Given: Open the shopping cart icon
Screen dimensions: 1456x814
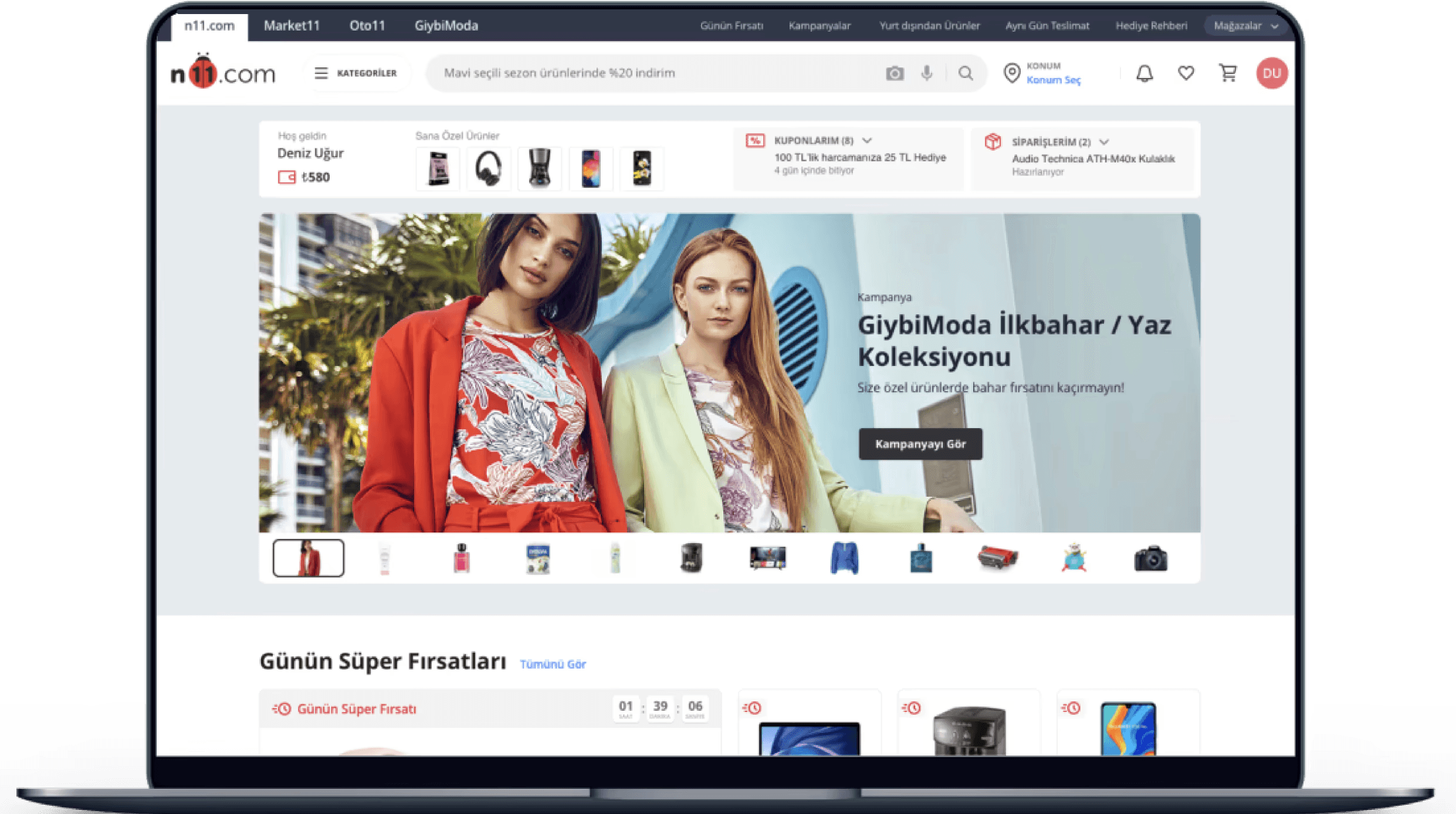Looking at the screenshot, I should 1228,73.
